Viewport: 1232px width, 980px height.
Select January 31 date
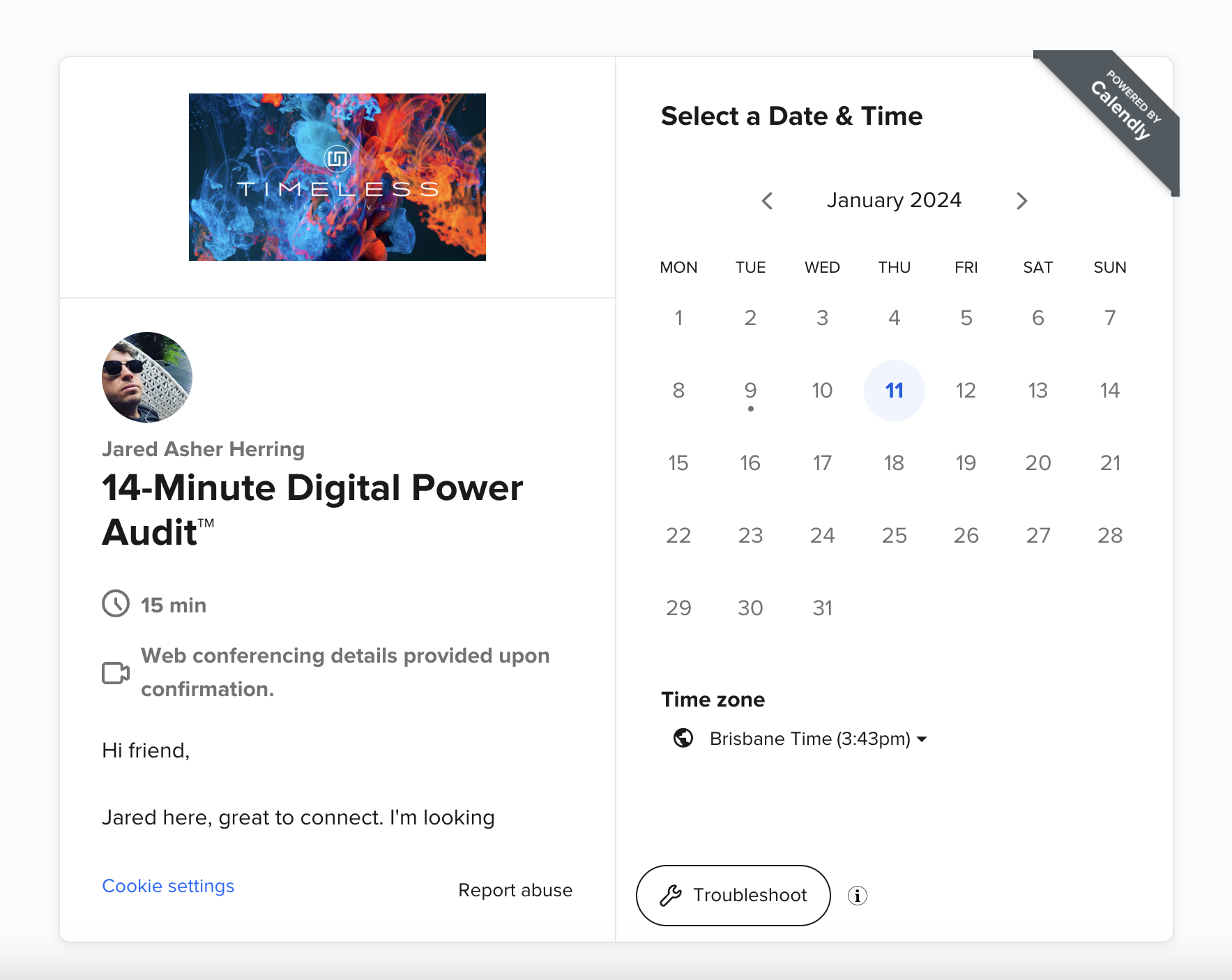(823, 608)
